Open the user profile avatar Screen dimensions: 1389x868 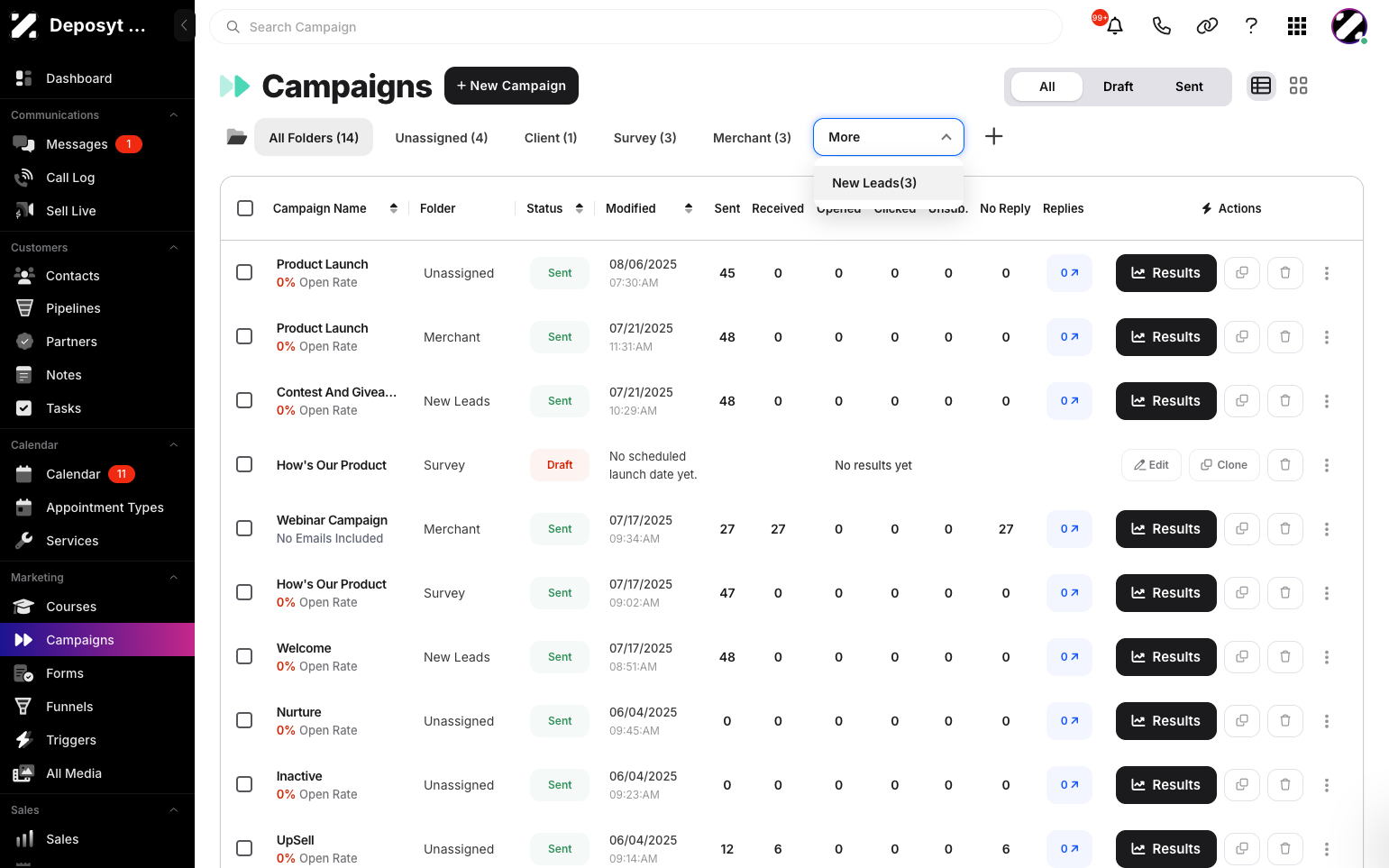click(x=1349, y=26)
